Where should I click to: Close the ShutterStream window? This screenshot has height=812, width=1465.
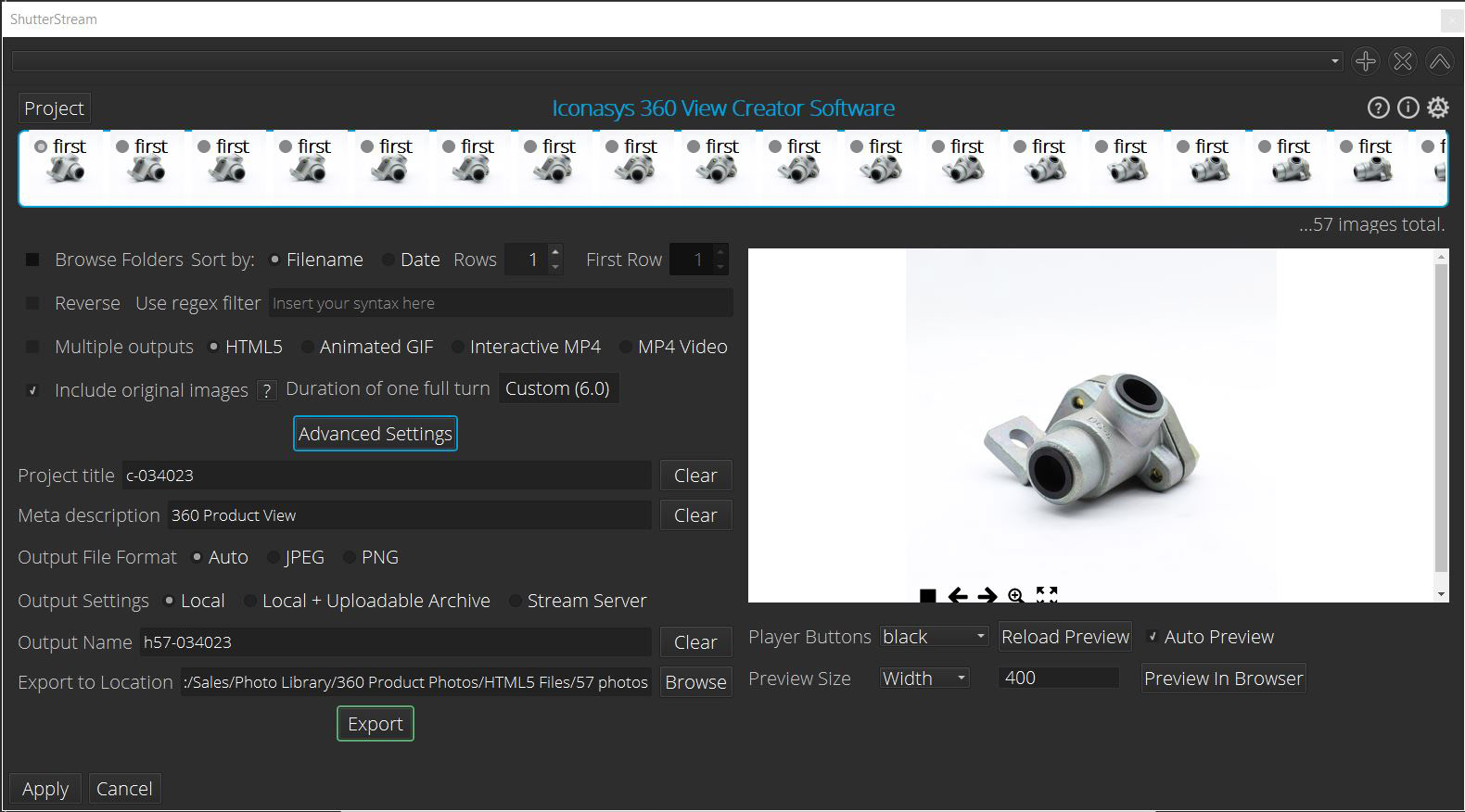tap(1452, 19)
